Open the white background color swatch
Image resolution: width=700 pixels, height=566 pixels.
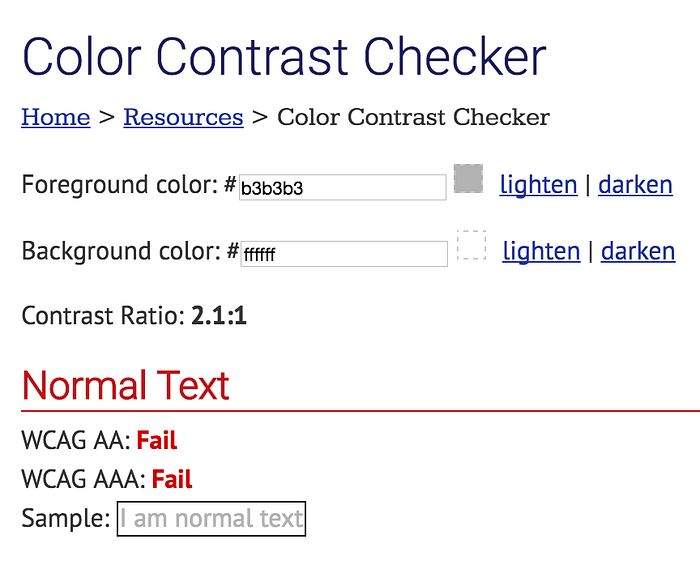tap(471, 245)
